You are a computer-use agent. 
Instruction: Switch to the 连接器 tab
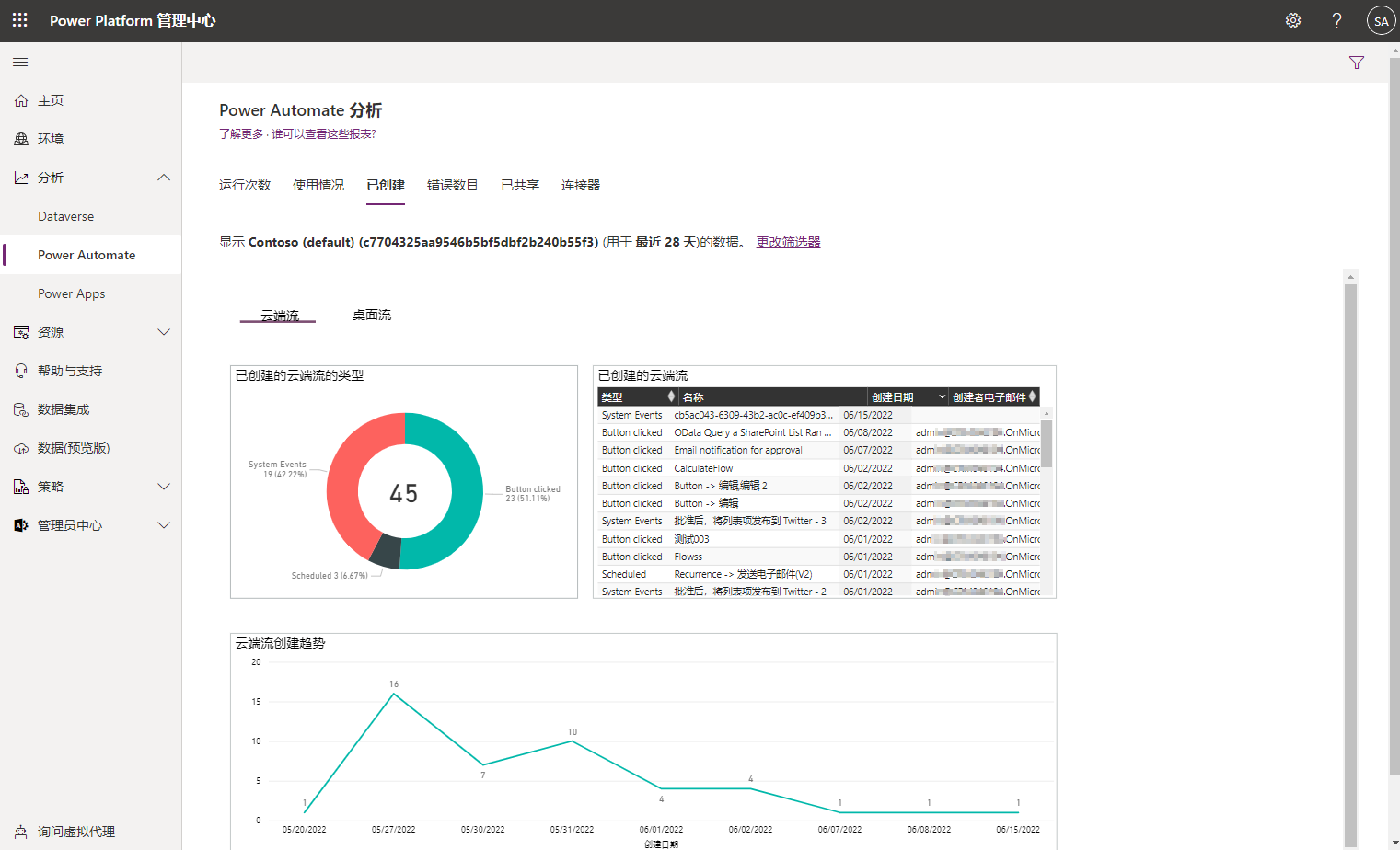[581, 185]
